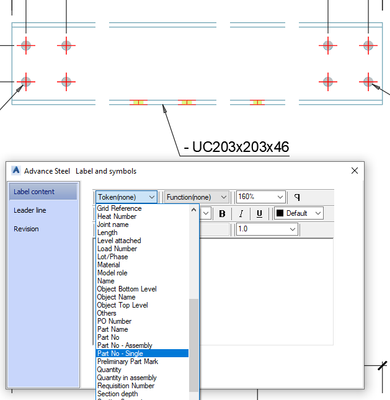Select Requisition Number token
This screenshot has height=400, width=390.
pyautogui.click(x=142, y=386)
